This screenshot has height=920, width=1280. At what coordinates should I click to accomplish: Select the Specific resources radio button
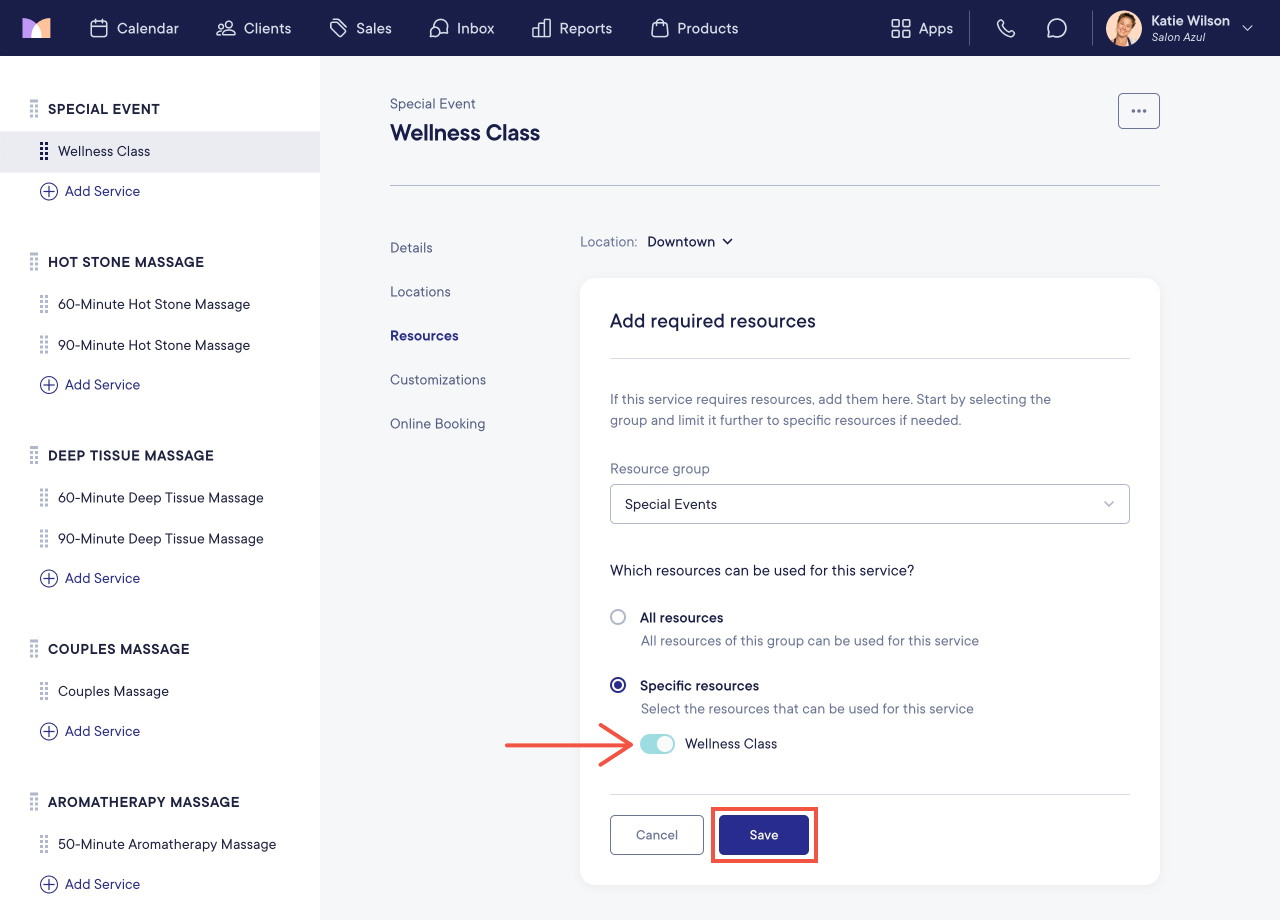coord(618,685)
